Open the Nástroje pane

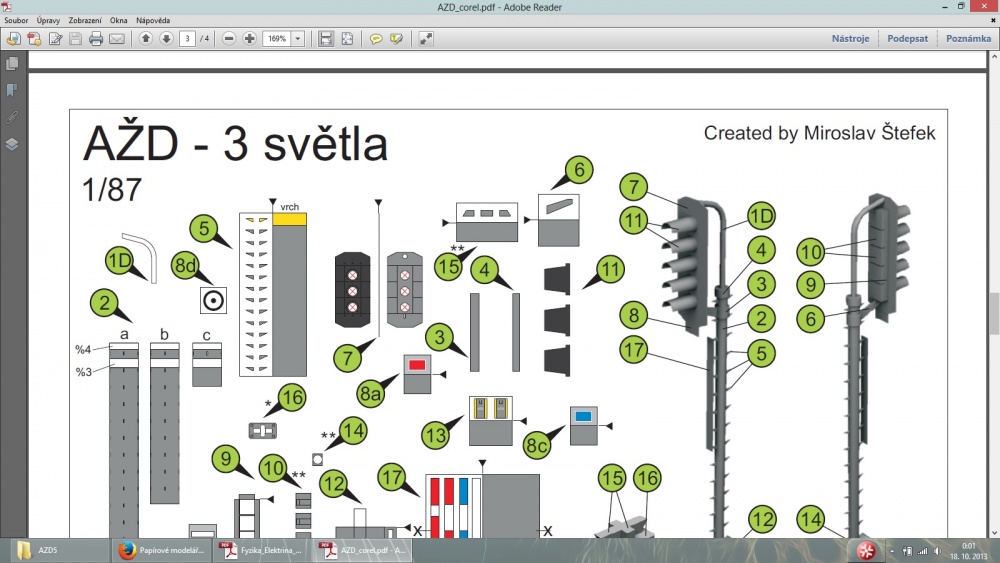pos(850,38)
